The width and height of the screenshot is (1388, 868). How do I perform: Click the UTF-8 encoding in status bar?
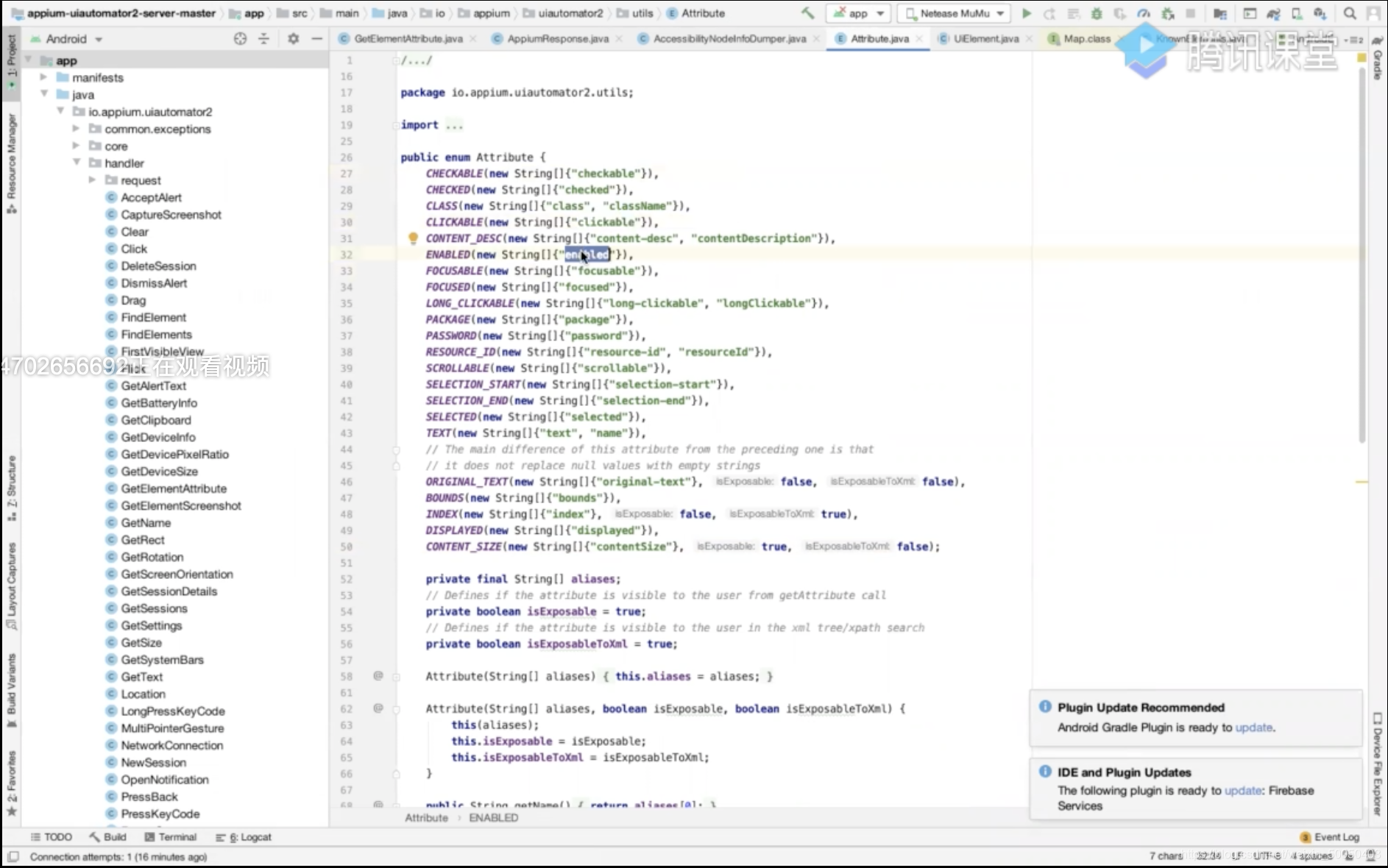(x=1267, y=856)
